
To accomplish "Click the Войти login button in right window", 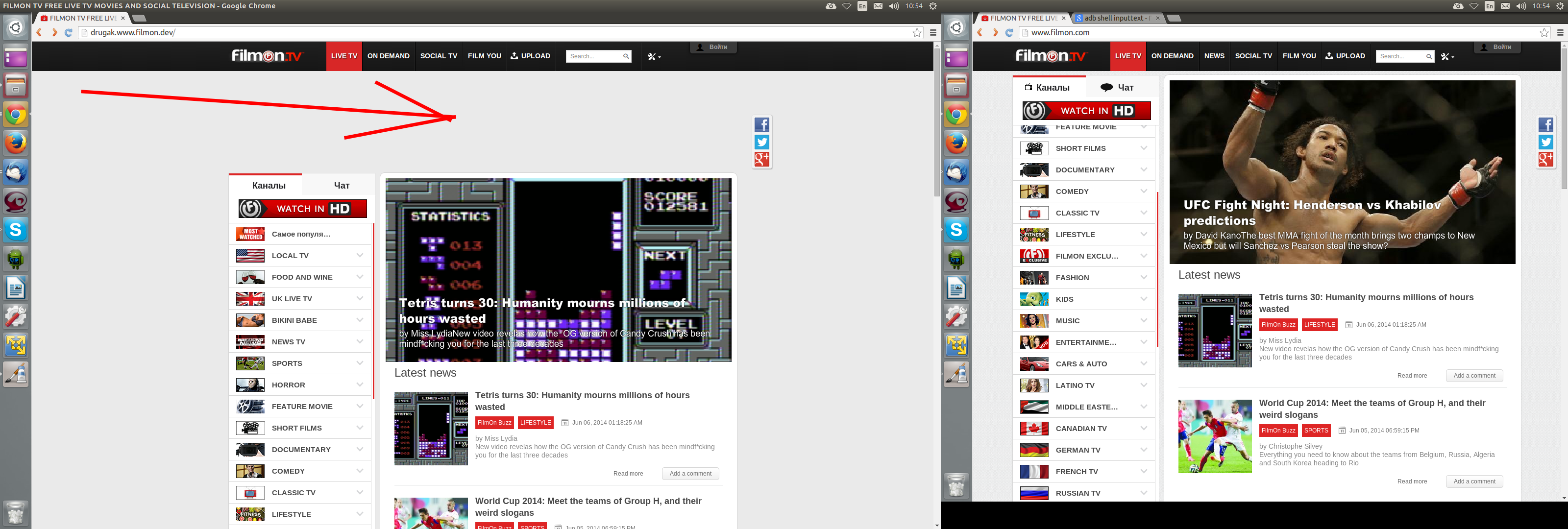I will [1497, 48].
